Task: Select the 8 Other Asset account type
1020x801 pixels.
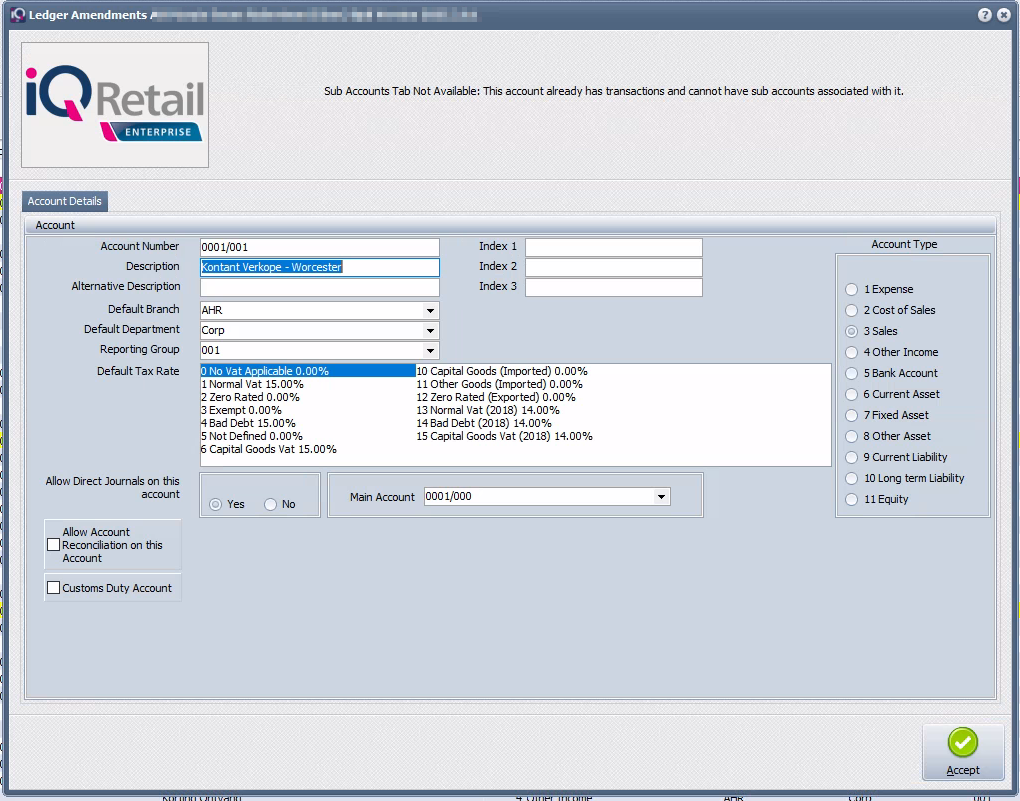Action: tap(852, 437)
